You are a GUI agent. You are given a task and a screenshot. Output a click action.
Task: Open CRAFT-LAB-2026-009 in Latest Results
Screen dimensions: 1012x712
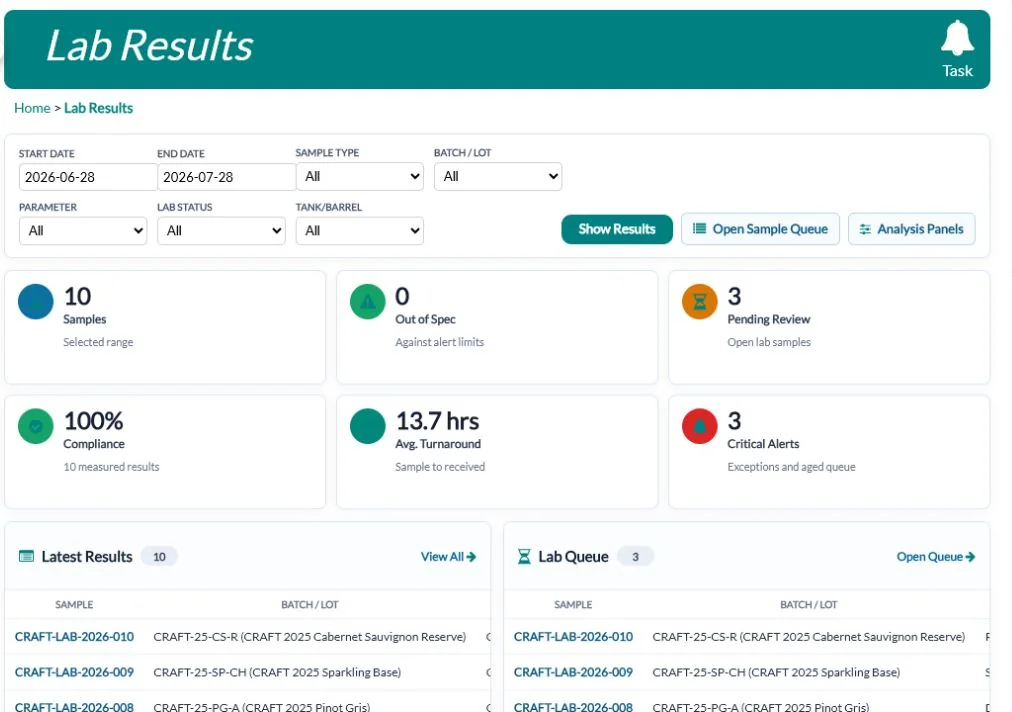[x=74, y=672]
